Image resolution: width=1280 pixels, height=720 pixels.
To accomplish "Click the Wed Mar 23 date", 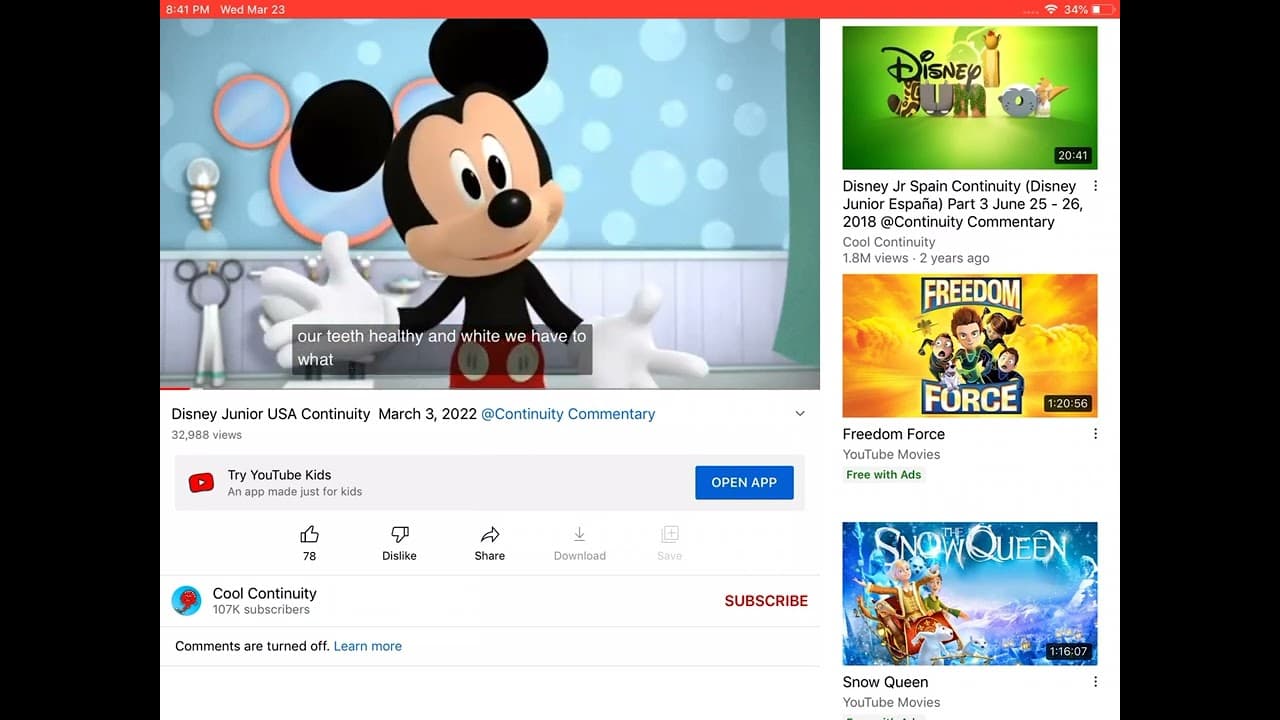I will (252, 9).
